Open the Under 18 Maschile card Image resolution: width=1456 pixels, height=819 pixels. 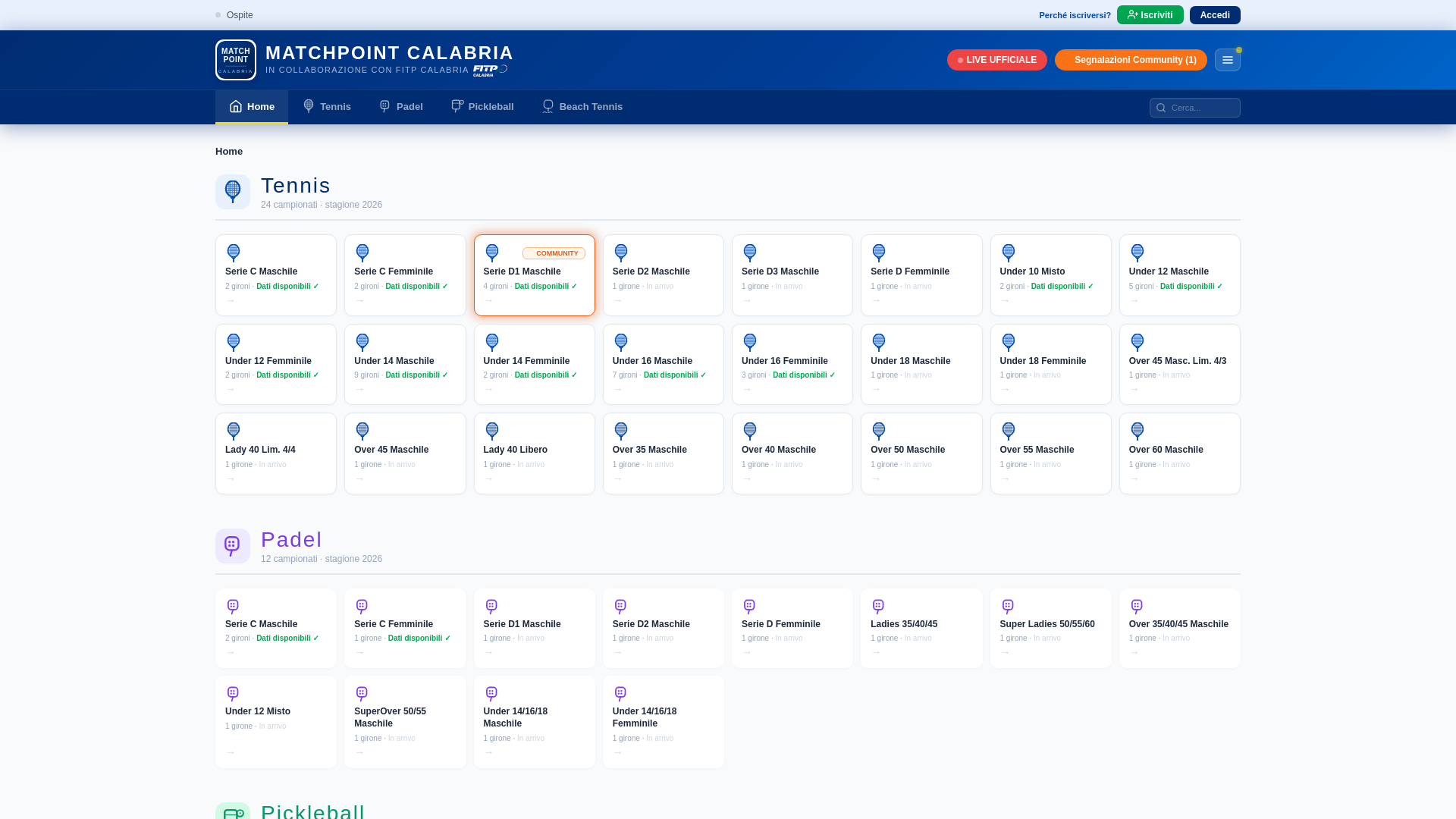coord(921,365)
